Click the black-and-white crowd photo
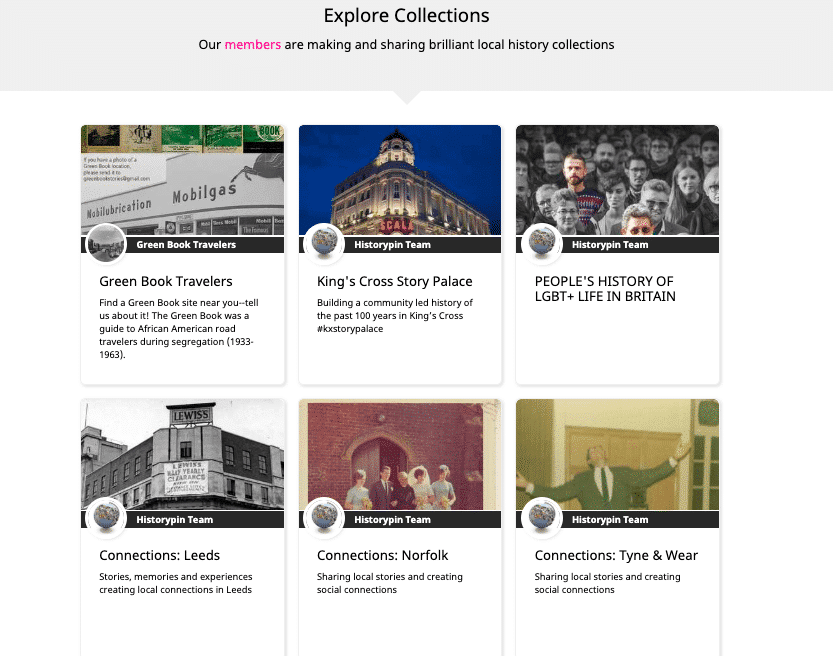The height and width of the screenshot is (656, 833). (x=617, y=178)
